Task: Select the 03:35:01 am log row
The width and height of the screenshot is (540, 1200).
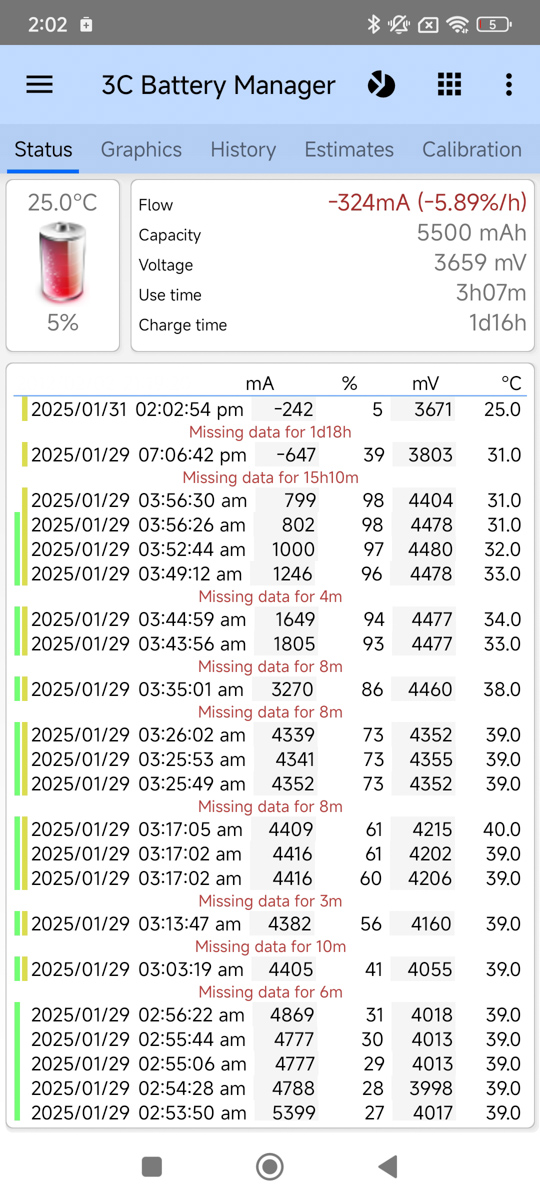Action: coord(270,689)
